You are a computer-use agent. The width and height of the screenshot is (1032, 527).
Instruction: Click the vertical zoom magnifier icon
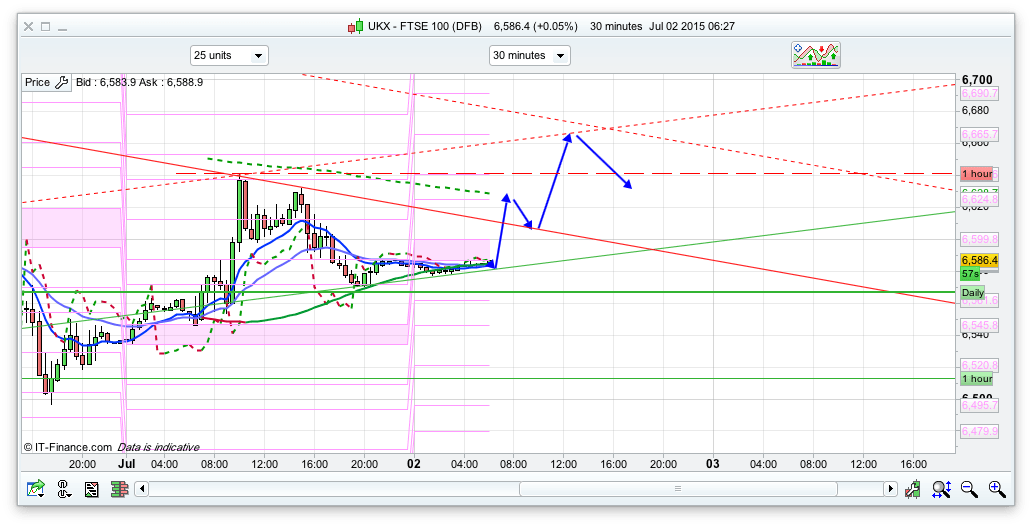(x=941, y=489)
